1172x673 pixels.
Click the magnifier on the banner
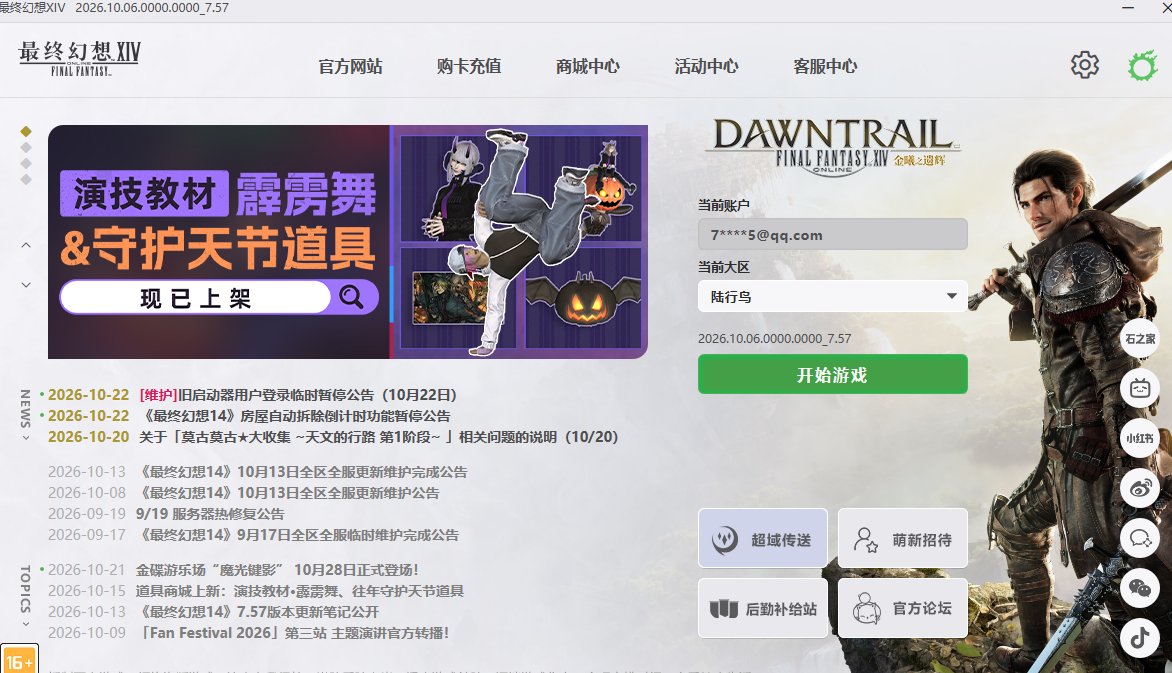[x=351, y=297]
